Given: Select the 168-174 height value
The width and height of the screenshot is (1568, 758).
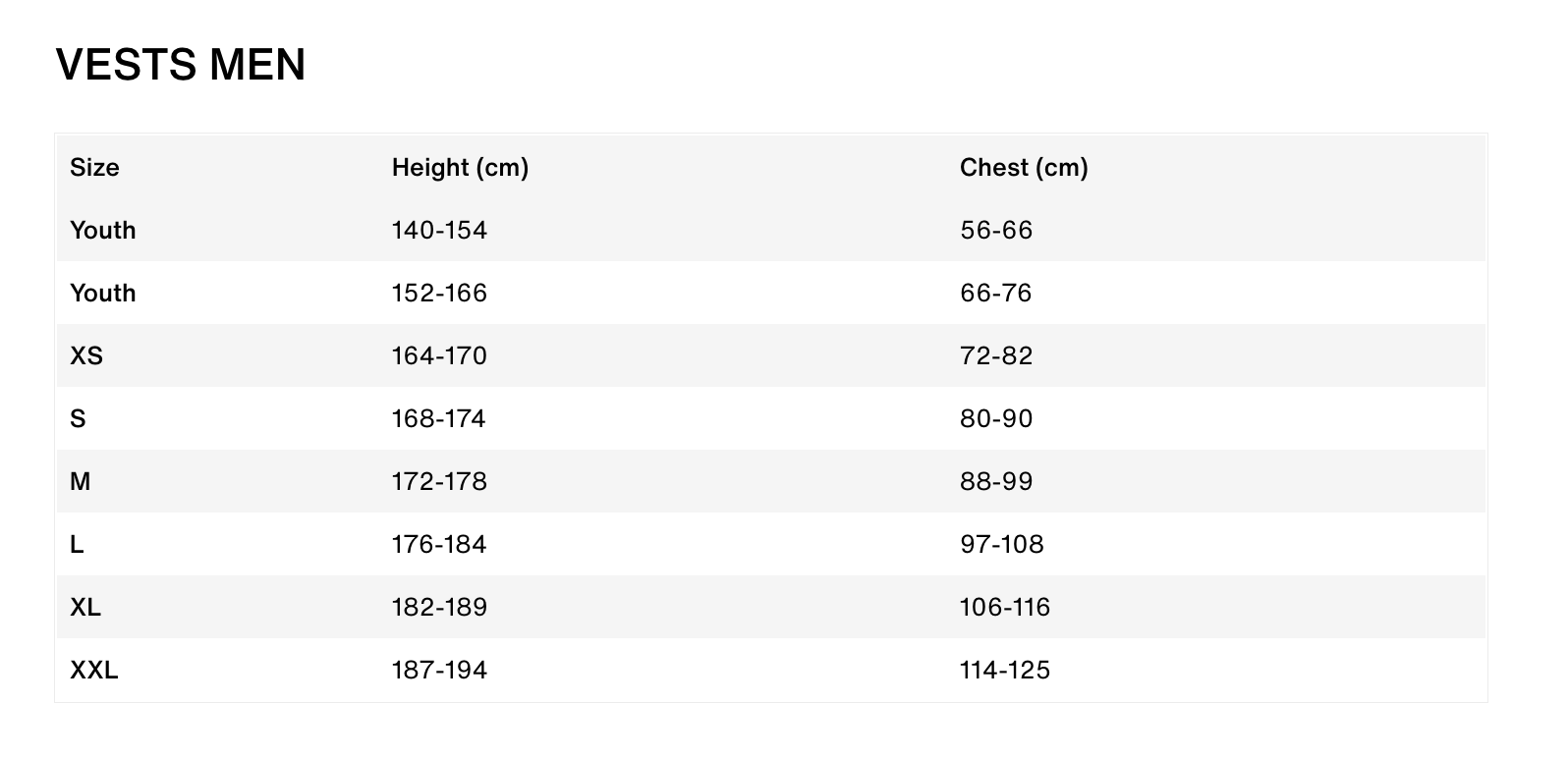Looking at the screenshot, I should click(x=438, y=418).
